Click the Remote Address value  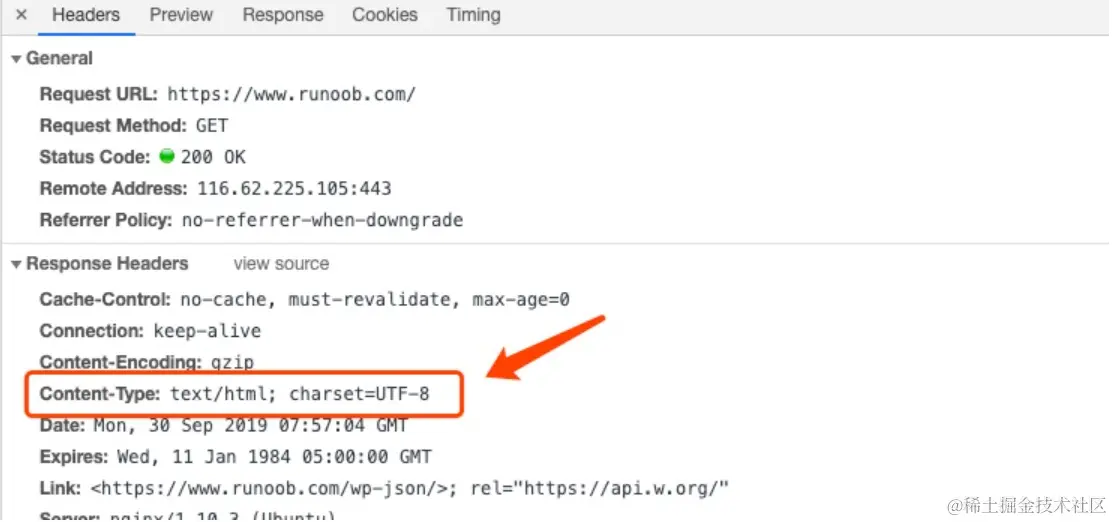pos(294,188)
